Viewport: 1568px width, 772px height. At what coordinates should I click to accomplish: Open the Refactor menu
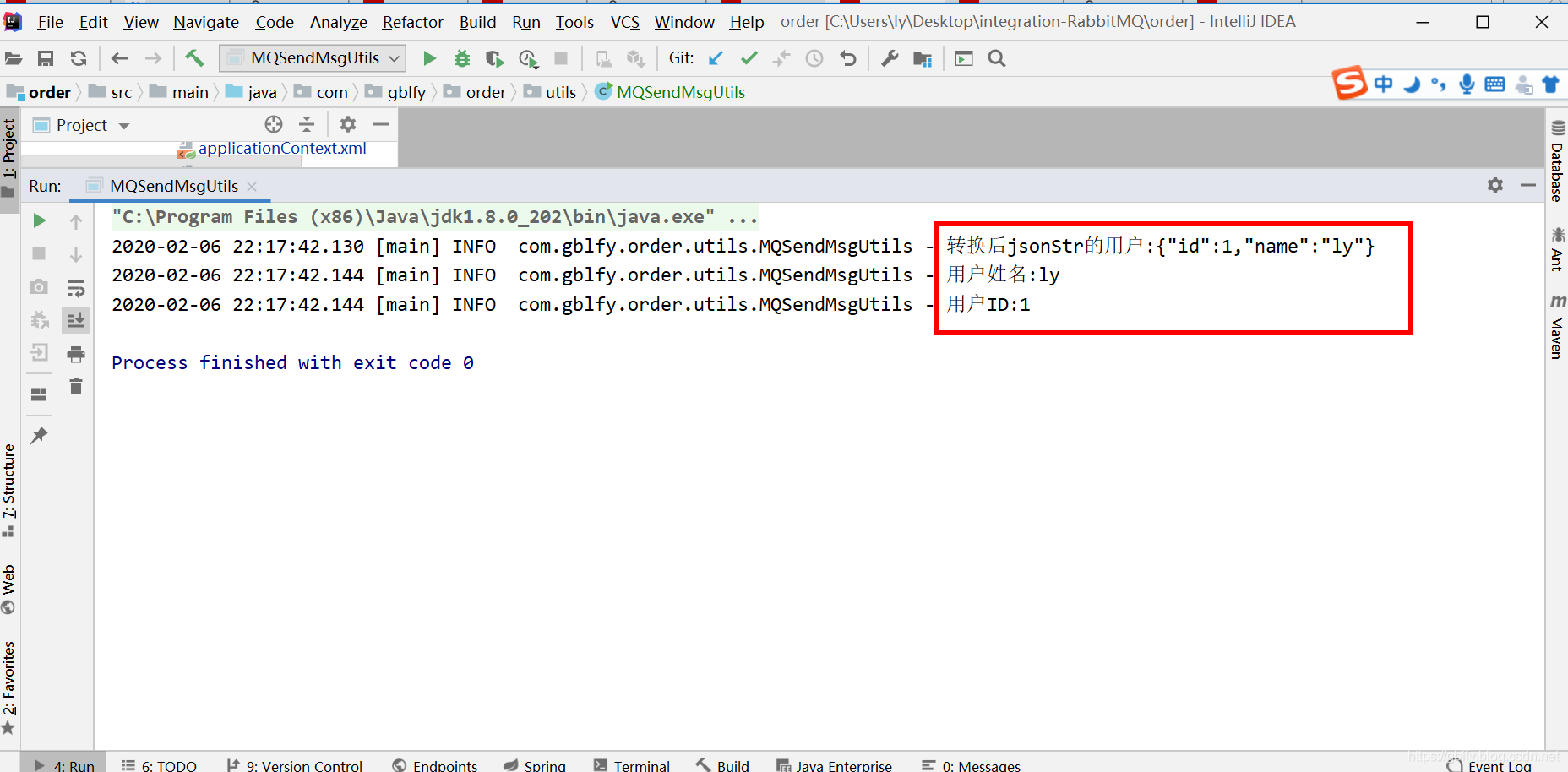click(x=412, y=22)
